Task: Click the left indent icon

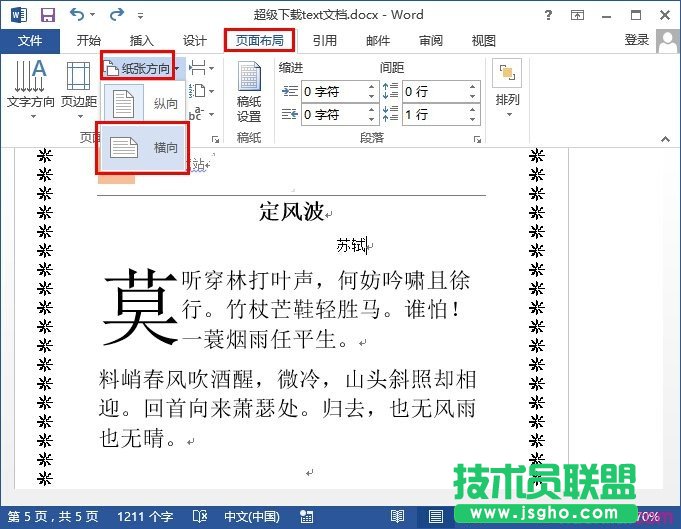Action: pos(289,91)
